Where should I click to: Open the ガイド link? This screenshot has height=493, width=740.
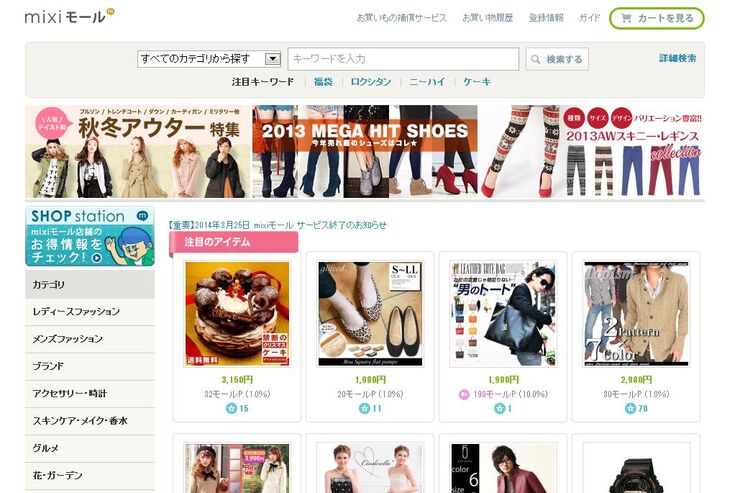pos(589,18)
